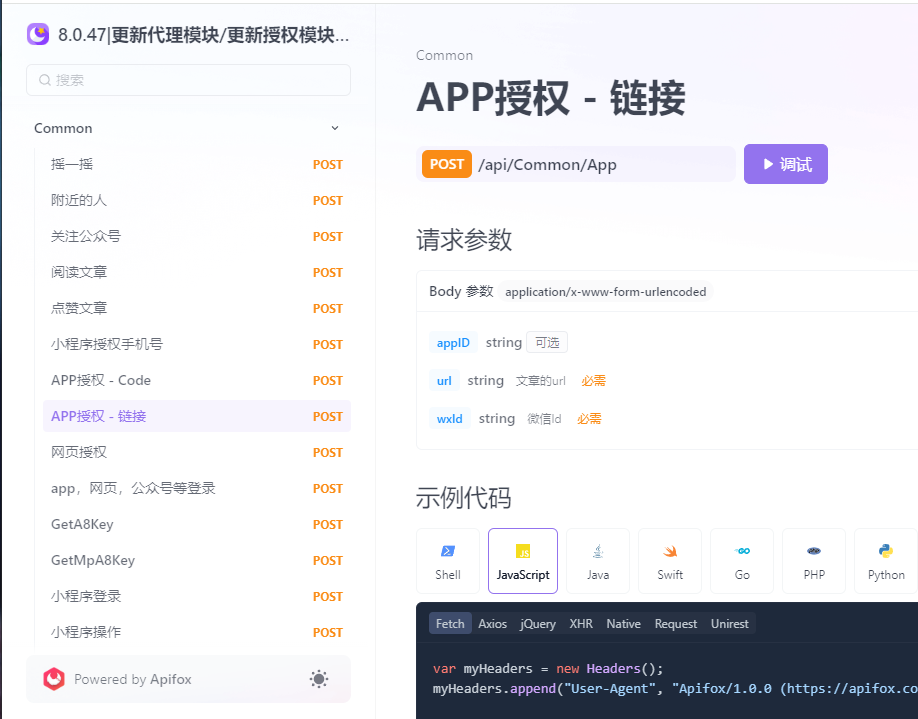Click the wxId parameter link

pos(449,418)
